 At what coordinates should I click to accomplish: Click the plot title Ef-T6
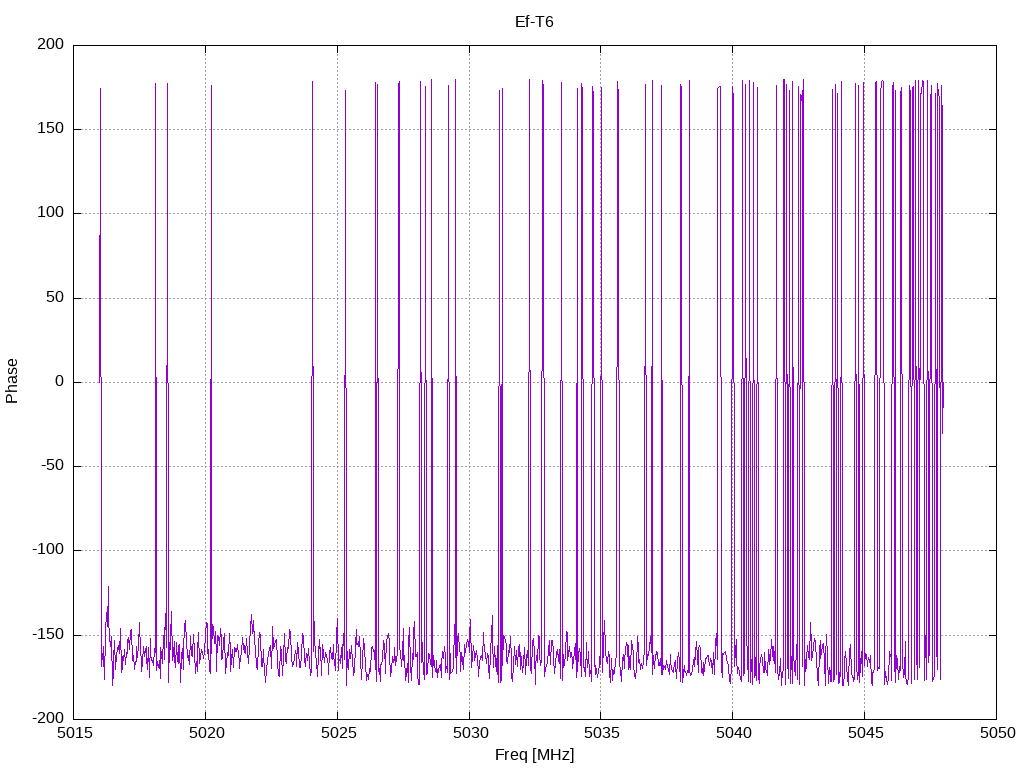pyautogui.click(x=534, y=21)
